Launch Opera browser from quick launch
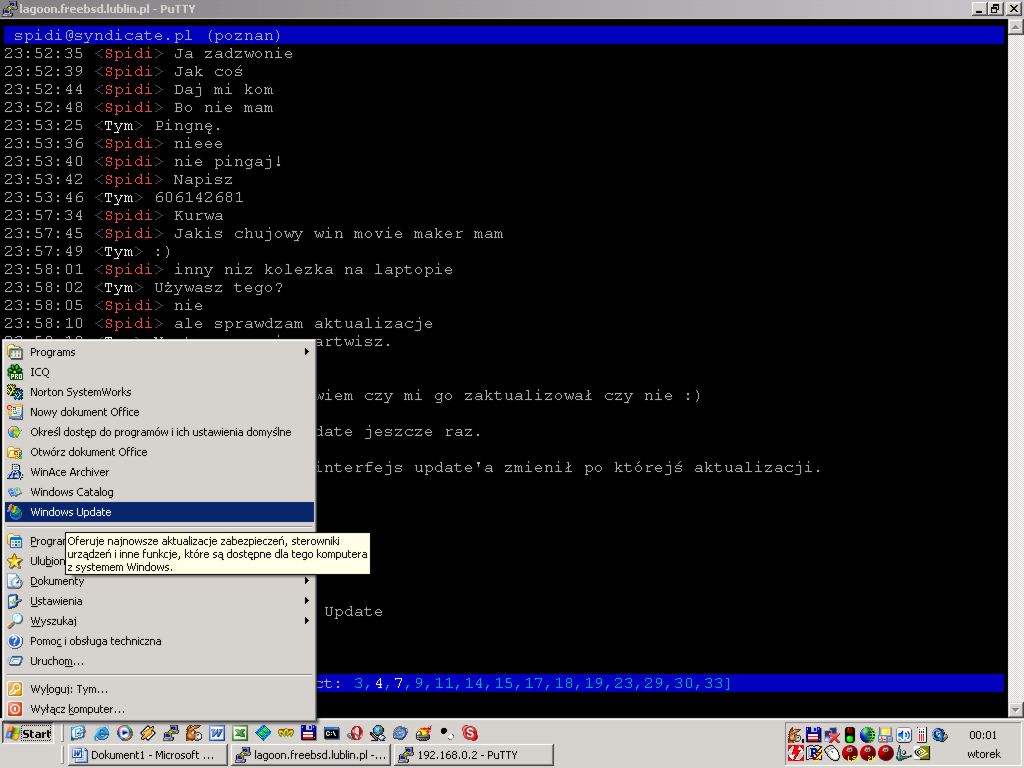 pos(355,733)
